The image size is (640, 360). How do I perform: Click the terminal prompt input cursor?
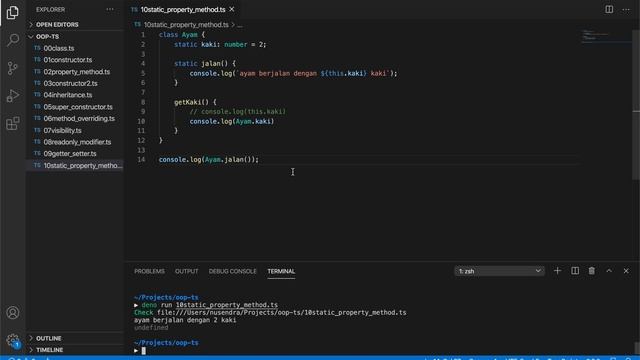point(144,351)
